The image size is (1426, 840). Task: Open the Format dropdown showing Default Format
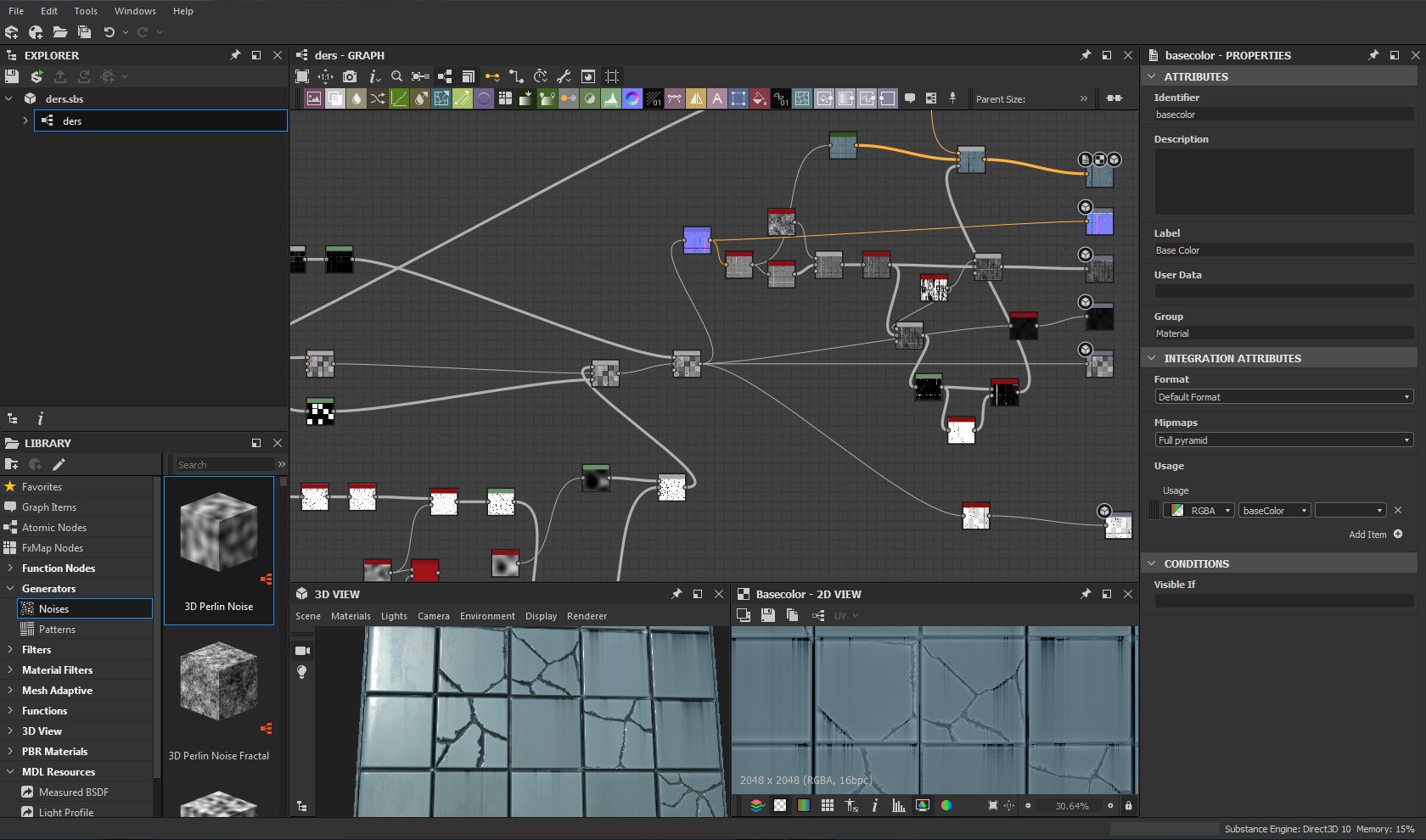click(1282, 396)
